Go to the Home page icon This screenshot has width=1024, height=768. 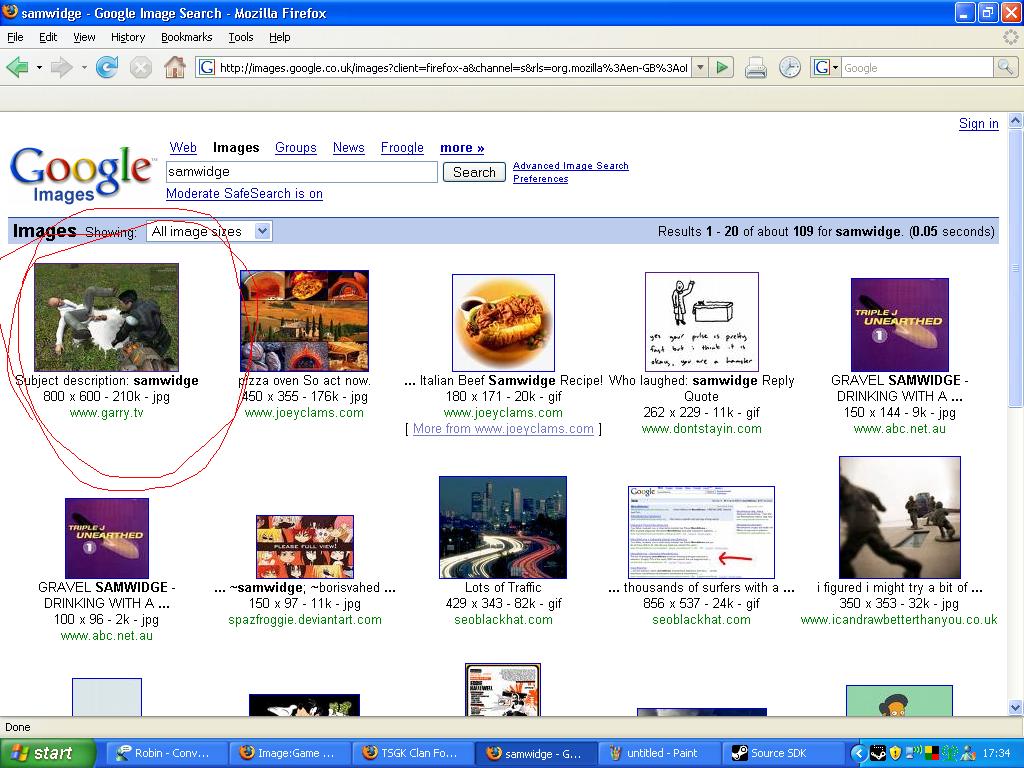click(x=175, y=67)
